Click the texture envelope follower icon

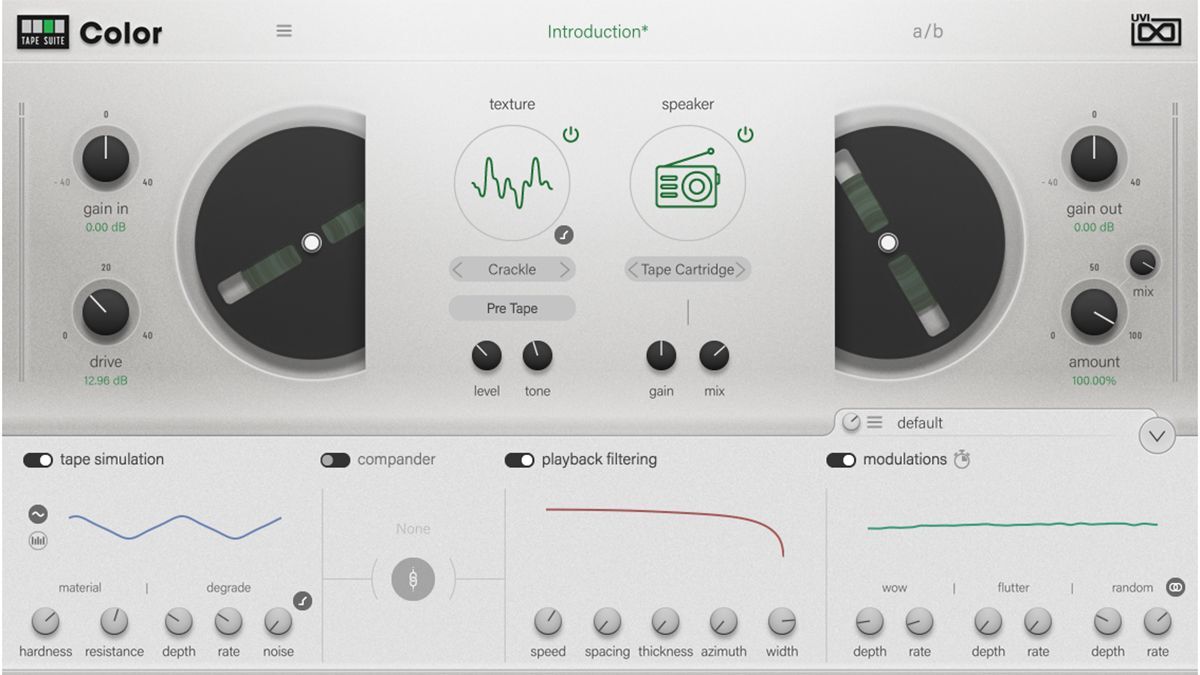564,236
